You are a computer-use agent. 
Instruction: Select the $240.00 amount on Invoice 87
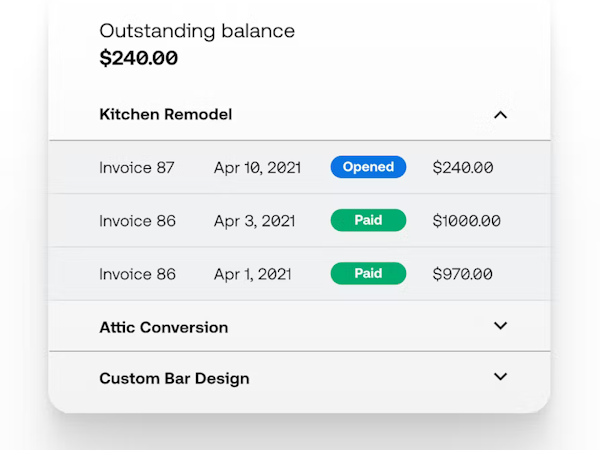pyautogui.click(x=463, y=168)
